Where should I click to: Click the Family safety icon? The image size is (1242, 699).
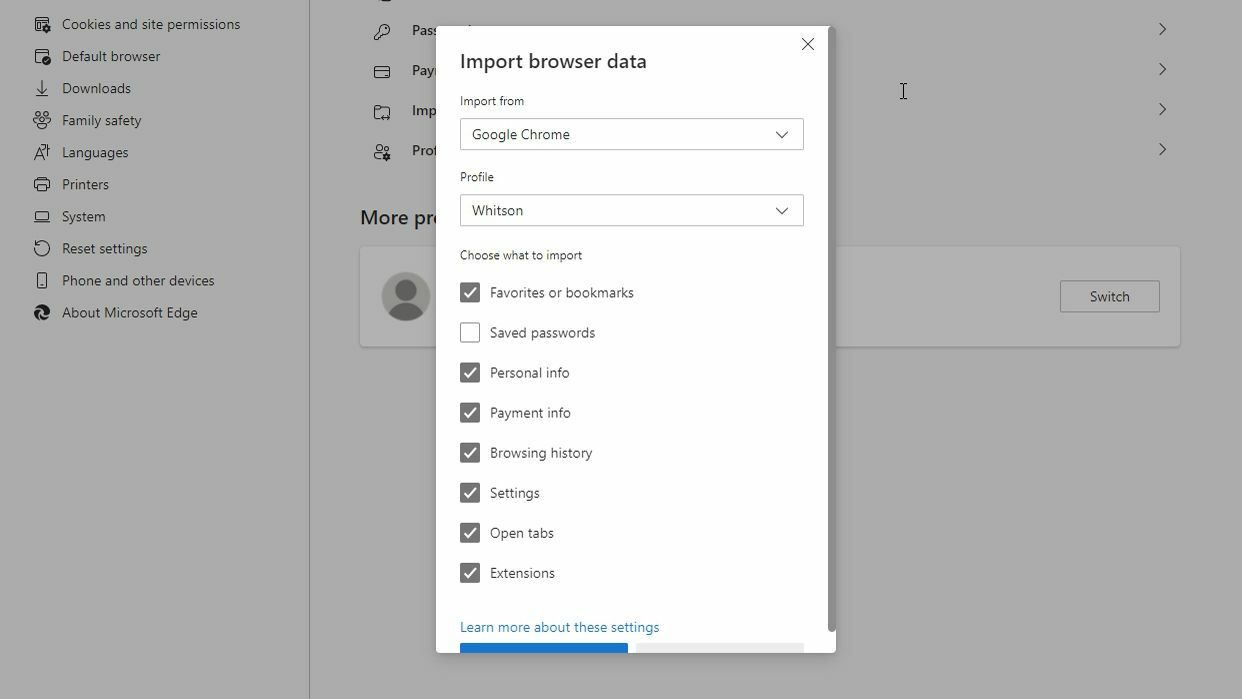[x=42, y=120]
